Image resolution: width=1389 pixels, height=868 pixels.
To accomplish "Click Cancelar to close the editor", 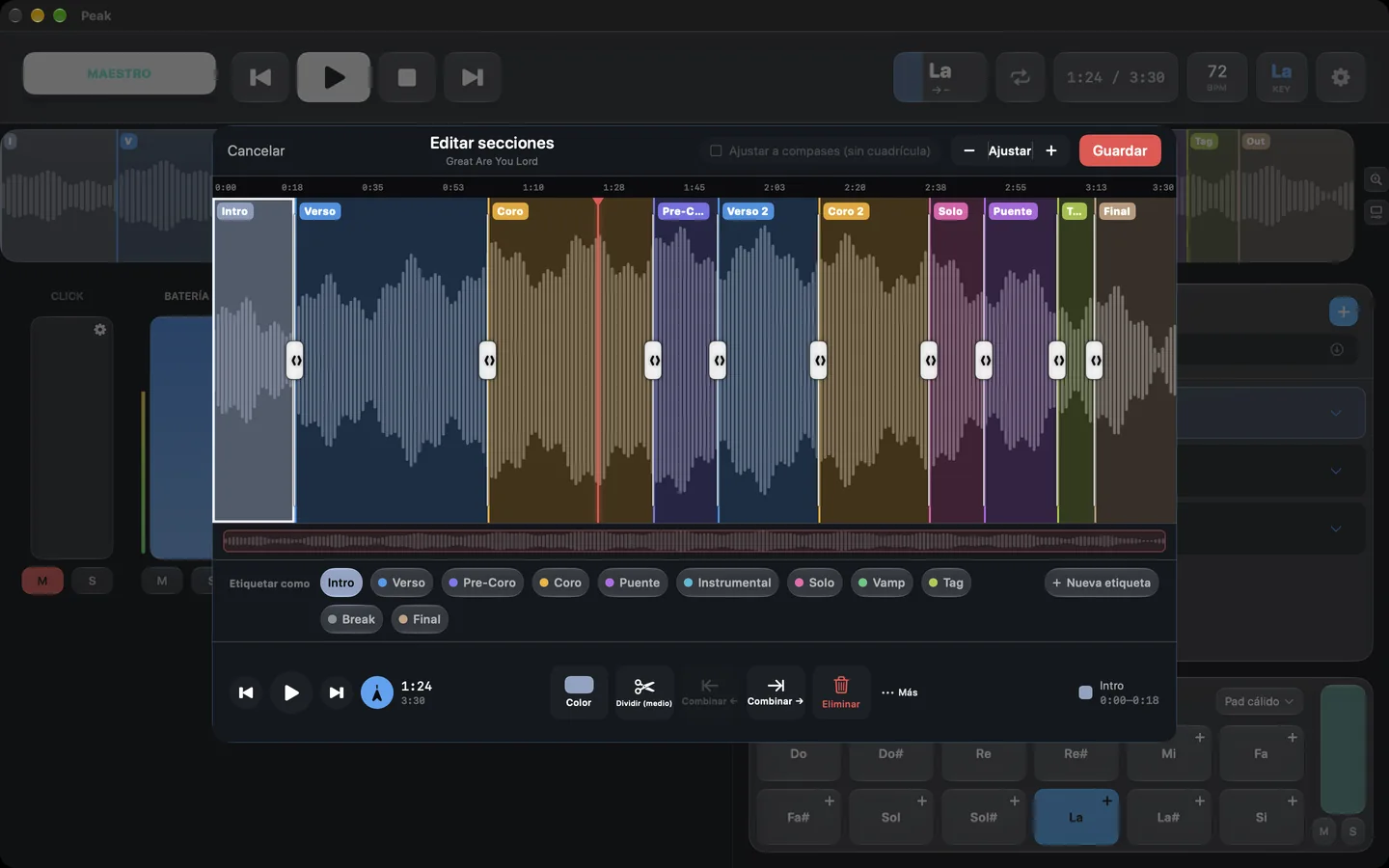I will click(256, 150).
